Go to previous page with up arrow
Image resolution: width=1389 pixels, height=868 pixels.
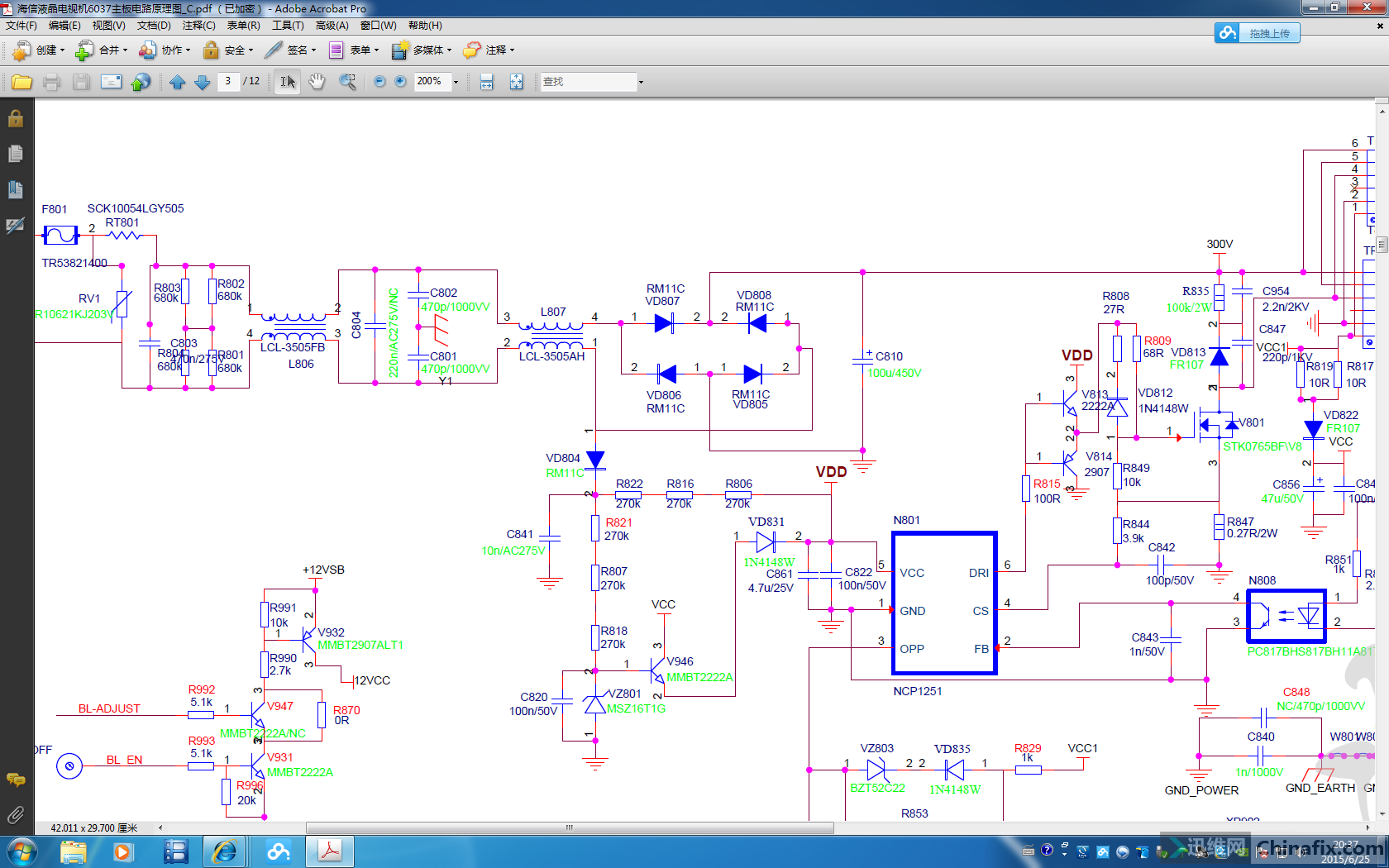pos(177,82)
